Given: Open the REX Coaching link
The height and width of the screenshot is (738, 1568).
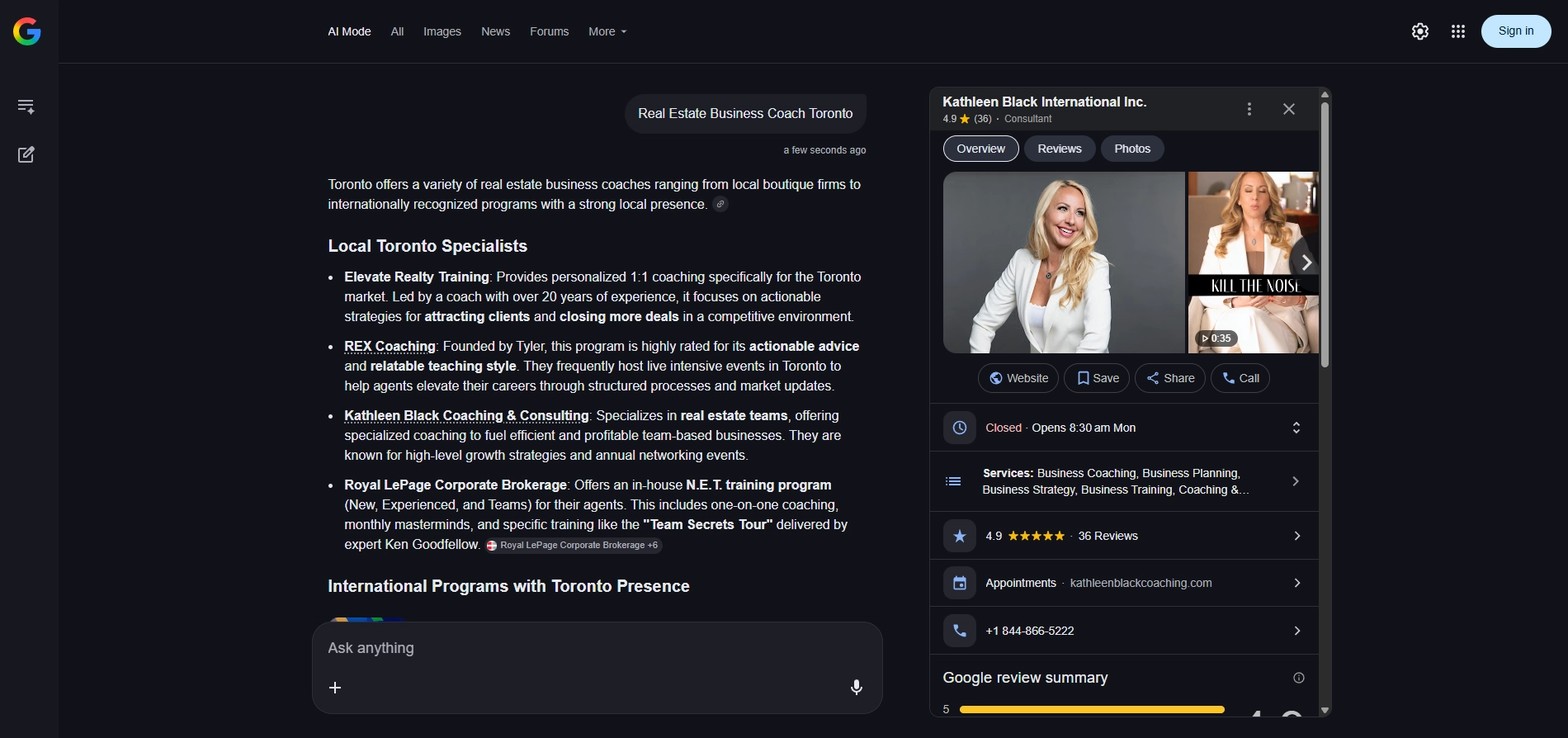Looking at the screenshot, I should pos(390,347).
